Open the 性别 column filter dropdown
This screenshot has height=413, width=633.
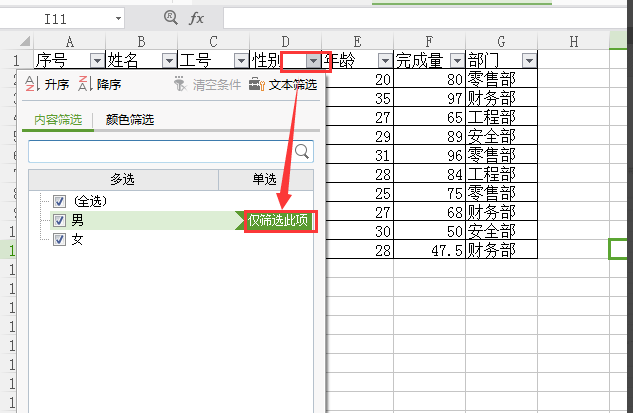[x=314, y=61]
